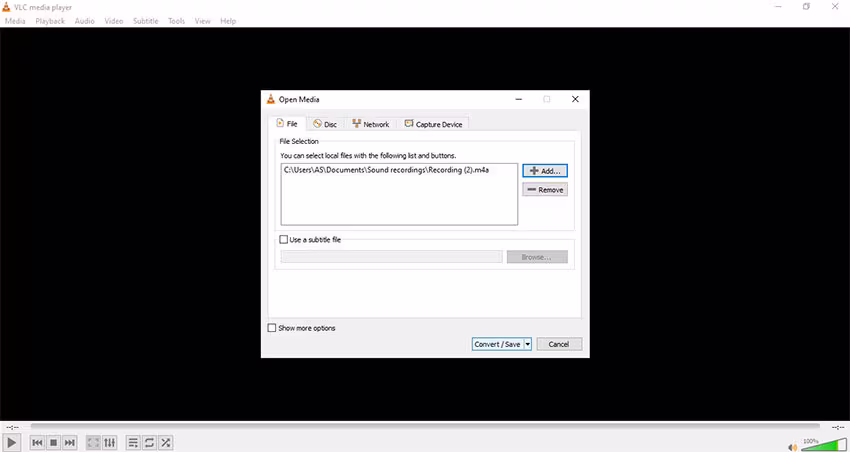
Task: Click the subtitle file path field
Action: (x=391, y=257)
